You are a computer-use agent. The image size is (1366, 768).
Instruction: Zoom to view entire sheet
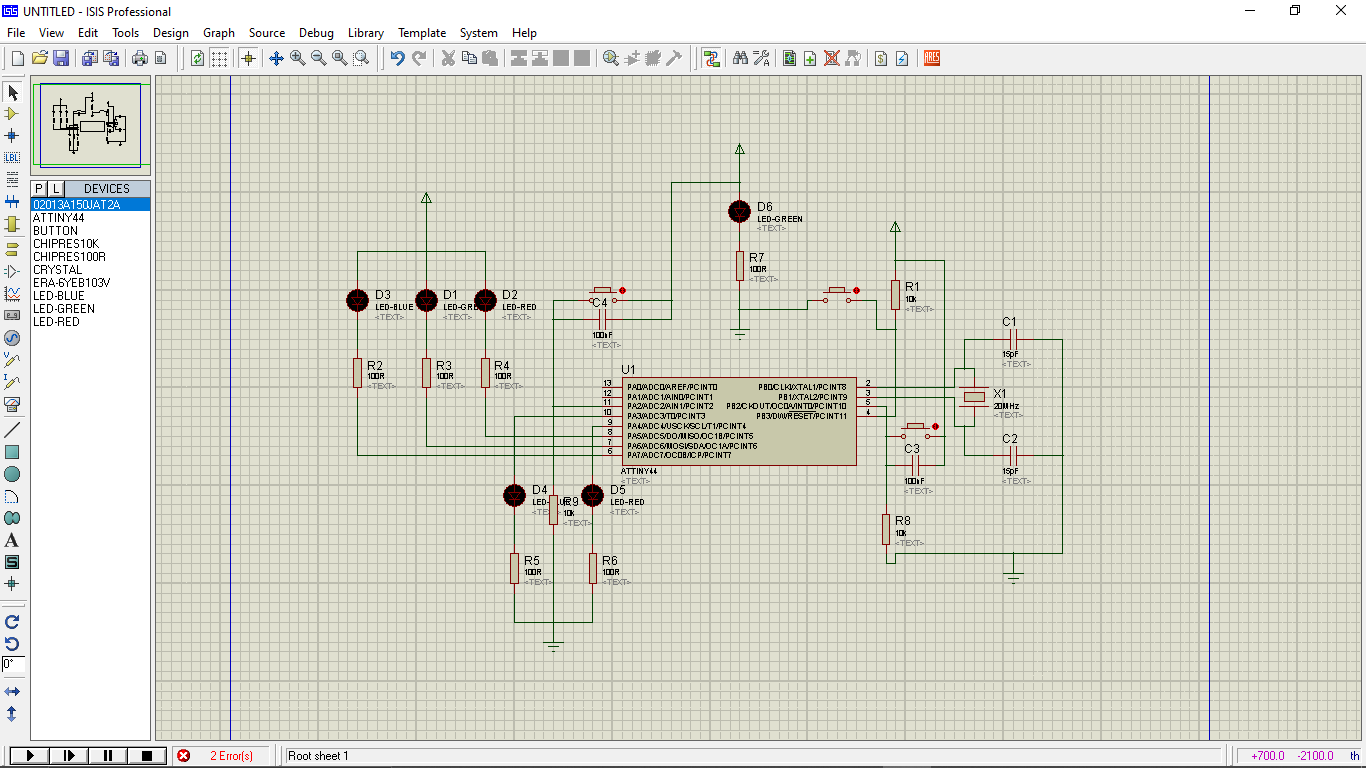coord(340,58)
